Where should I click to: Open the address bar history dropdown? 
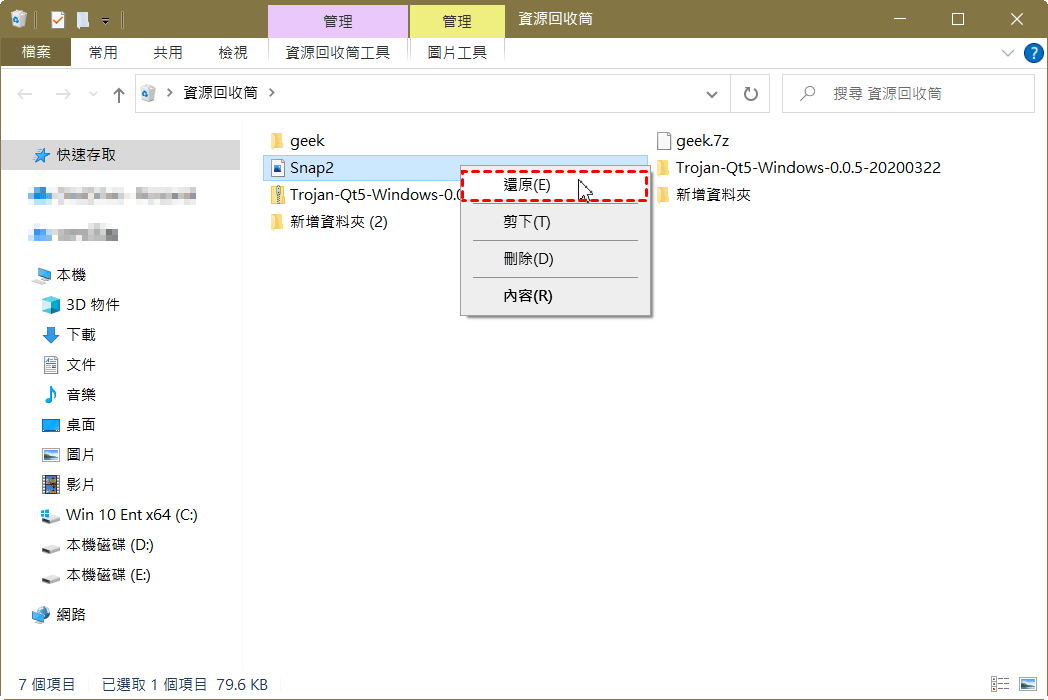[712, 94]
